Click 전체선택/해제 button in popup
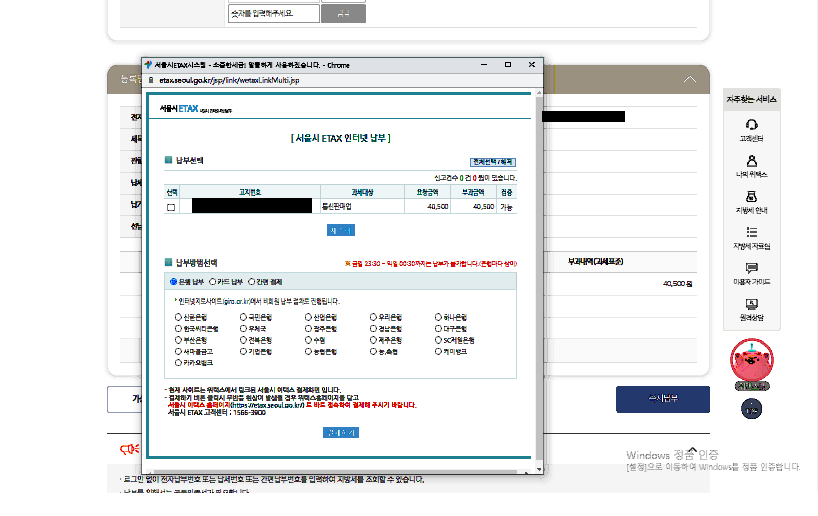The width and height of the screenshot is (818, 516). pos(492,162)
